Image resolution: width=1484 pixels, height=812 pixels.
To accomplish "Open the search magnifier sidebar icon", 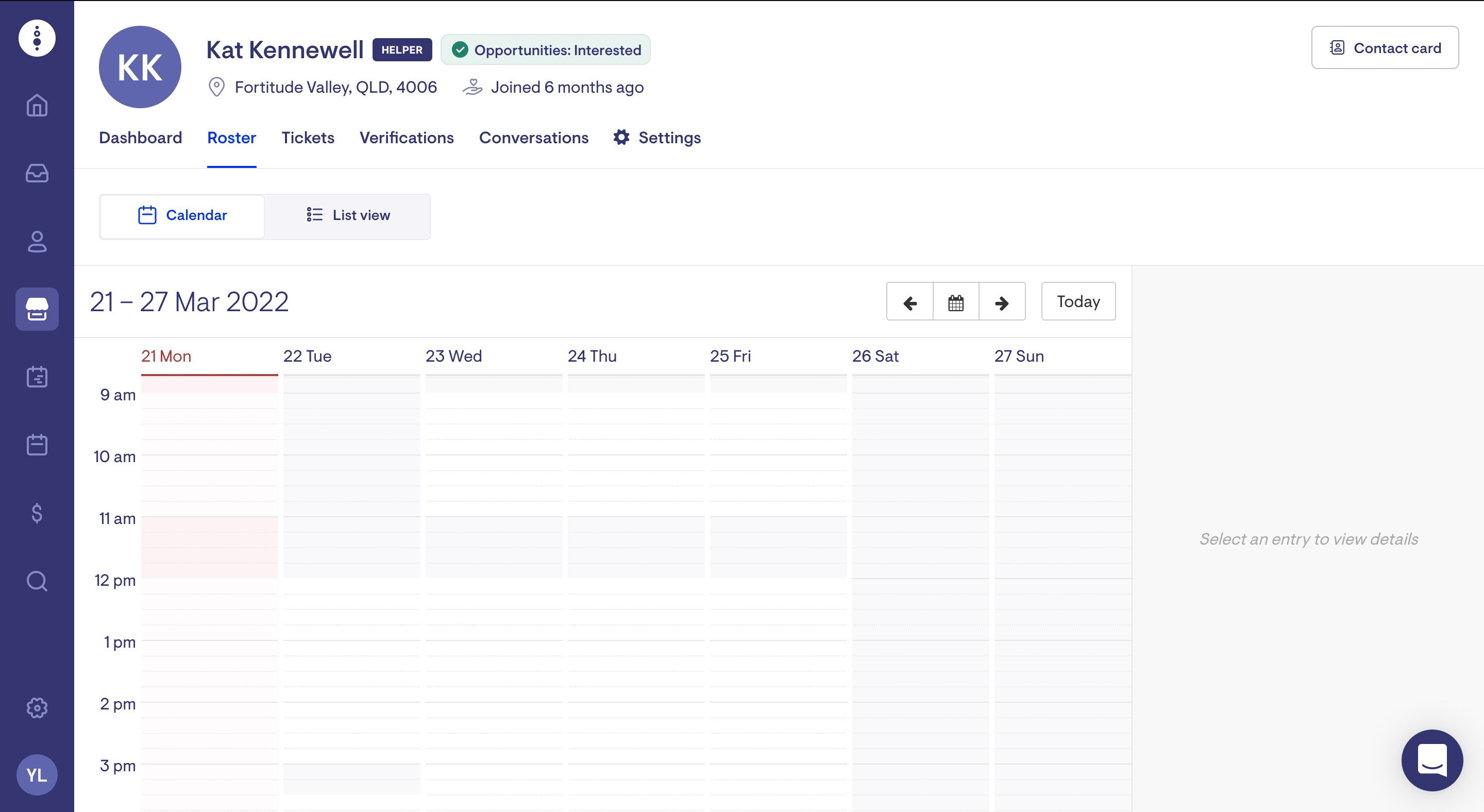I will click(x=37, y=581).
